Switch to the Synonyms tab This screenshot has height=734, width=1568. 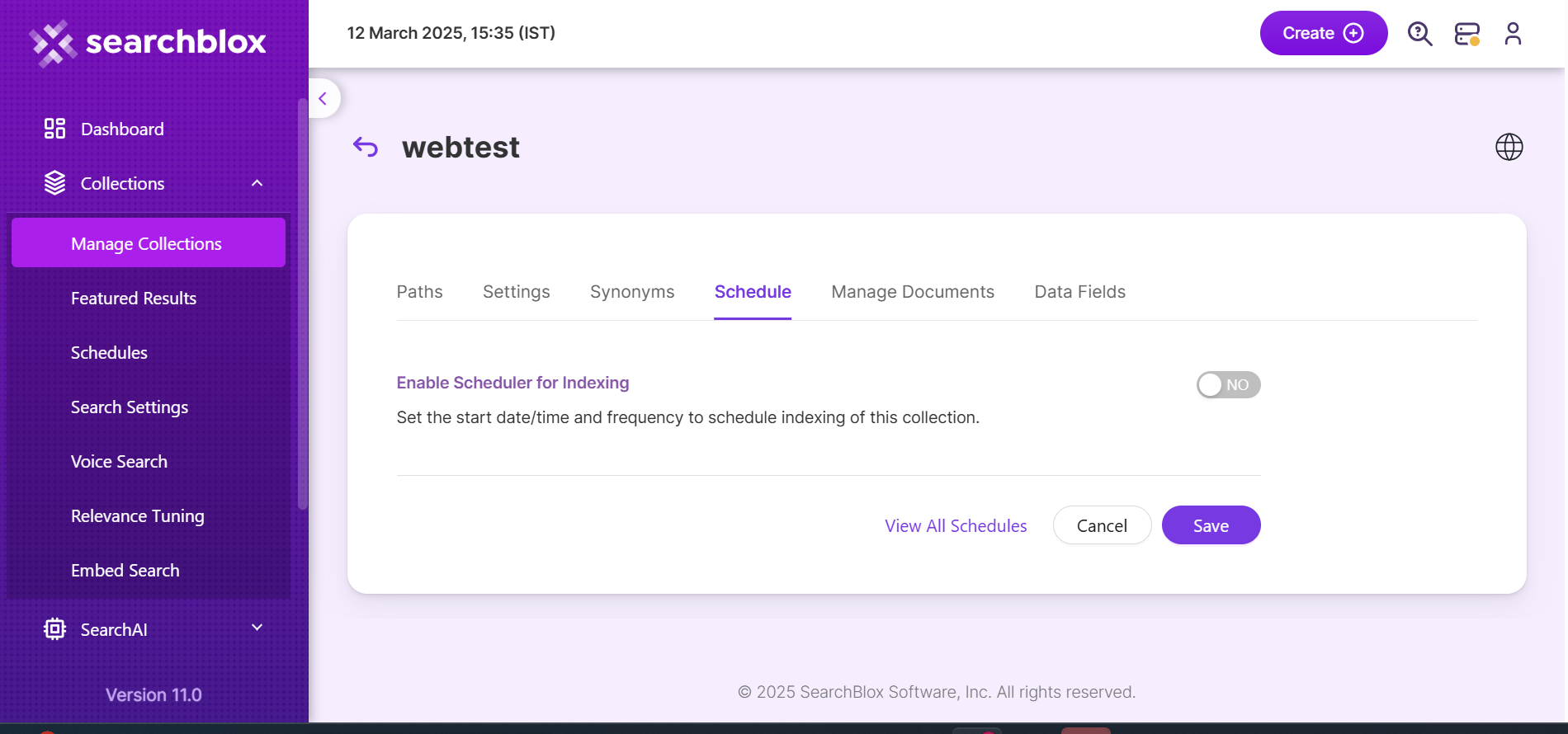coord(632,292)
